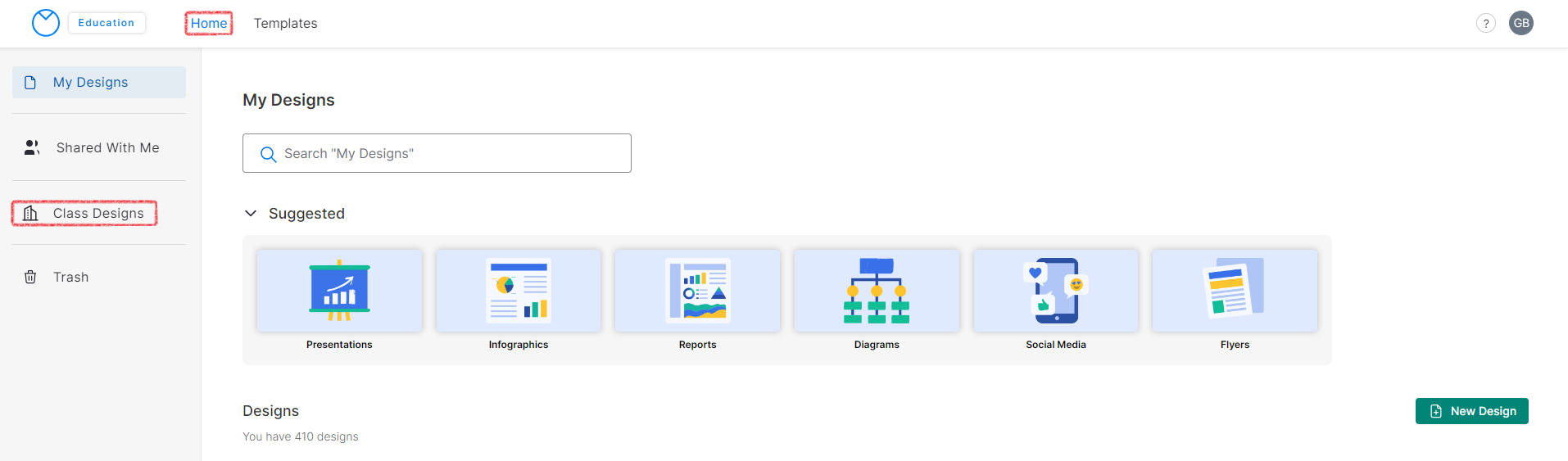Focus the Search My Designs field
The height and width of the screenshot is (461, 1568).
[451, 154]
